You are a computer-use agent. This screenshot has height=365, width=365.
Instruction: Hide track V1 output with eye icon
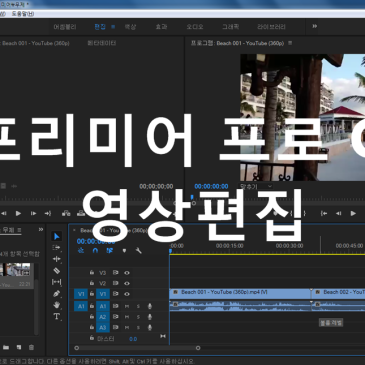(127, 294)
